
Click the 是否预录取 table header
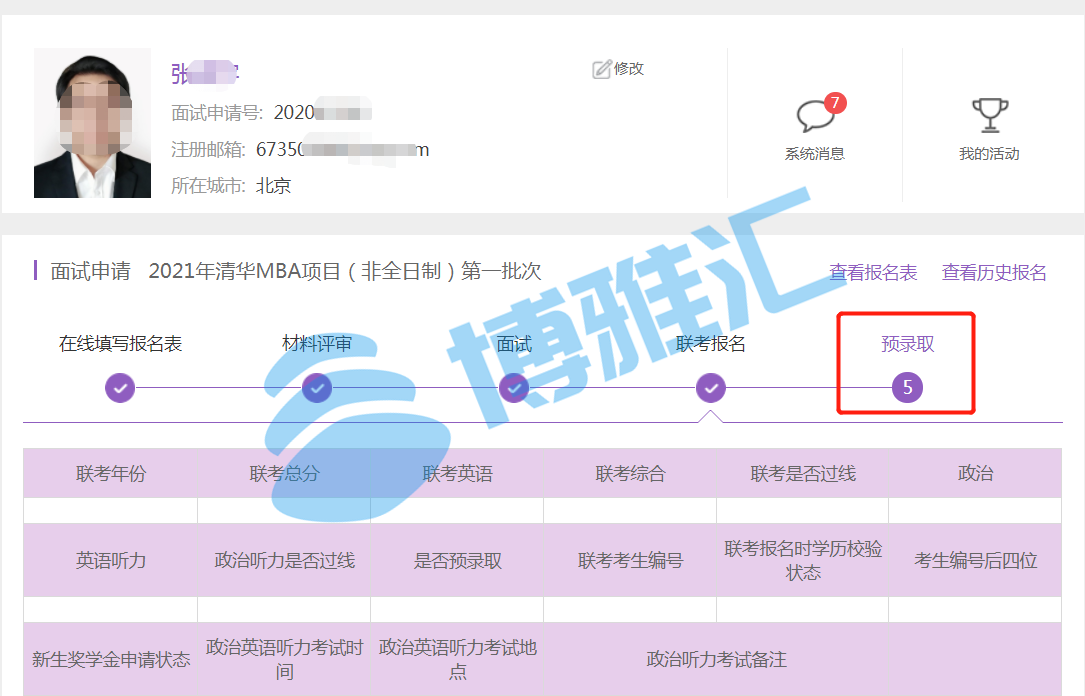(x=457, y=560)
